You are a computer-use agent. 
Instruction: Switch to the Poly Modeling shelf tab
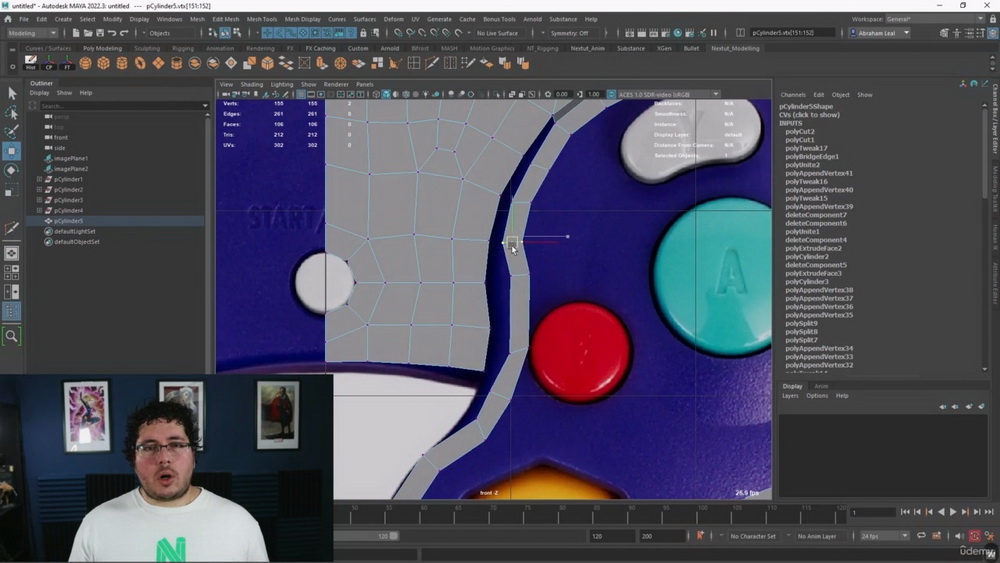tap(102, 48)
